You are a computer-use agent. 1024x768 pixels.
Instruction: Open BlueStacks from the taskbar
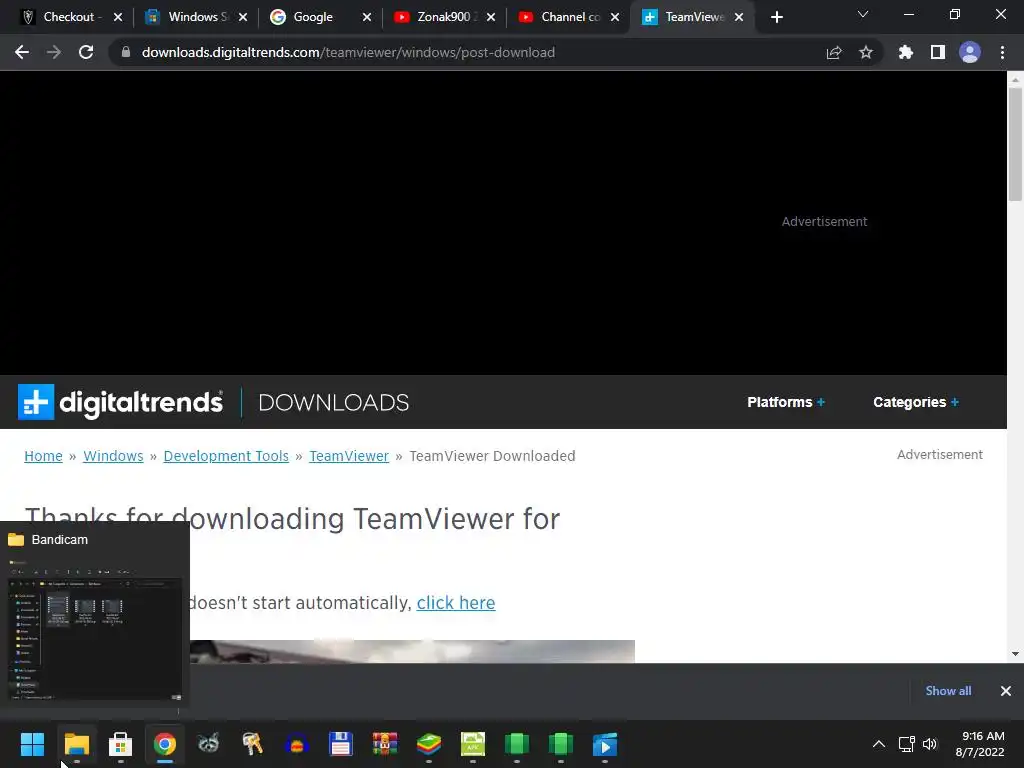(x=428, y=744)
